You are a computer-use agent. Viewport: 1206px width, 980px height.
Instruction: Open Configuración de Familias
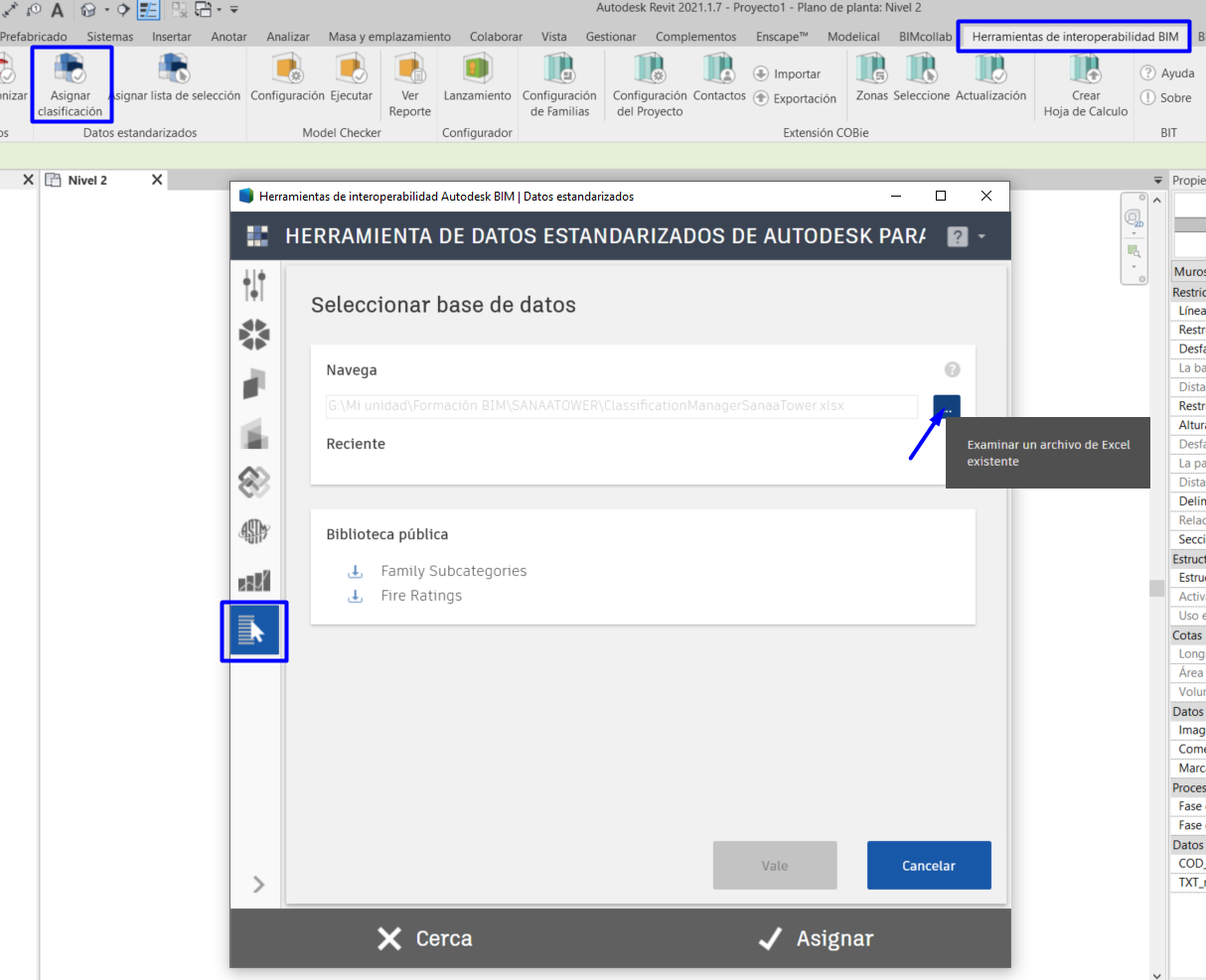(559, 69)
